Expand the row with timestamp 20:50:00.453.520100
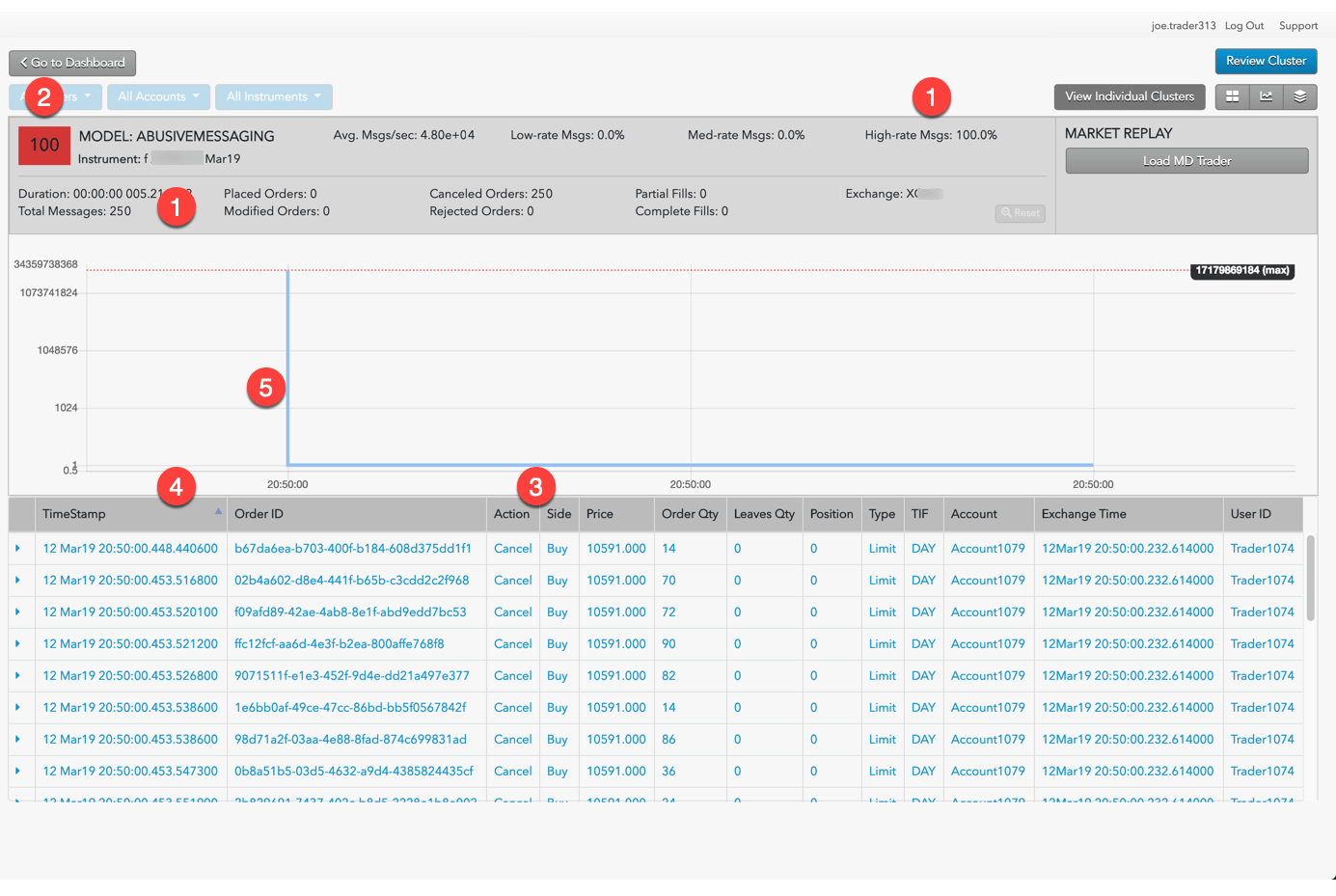The image size is (1336, 896). point(17,611)
